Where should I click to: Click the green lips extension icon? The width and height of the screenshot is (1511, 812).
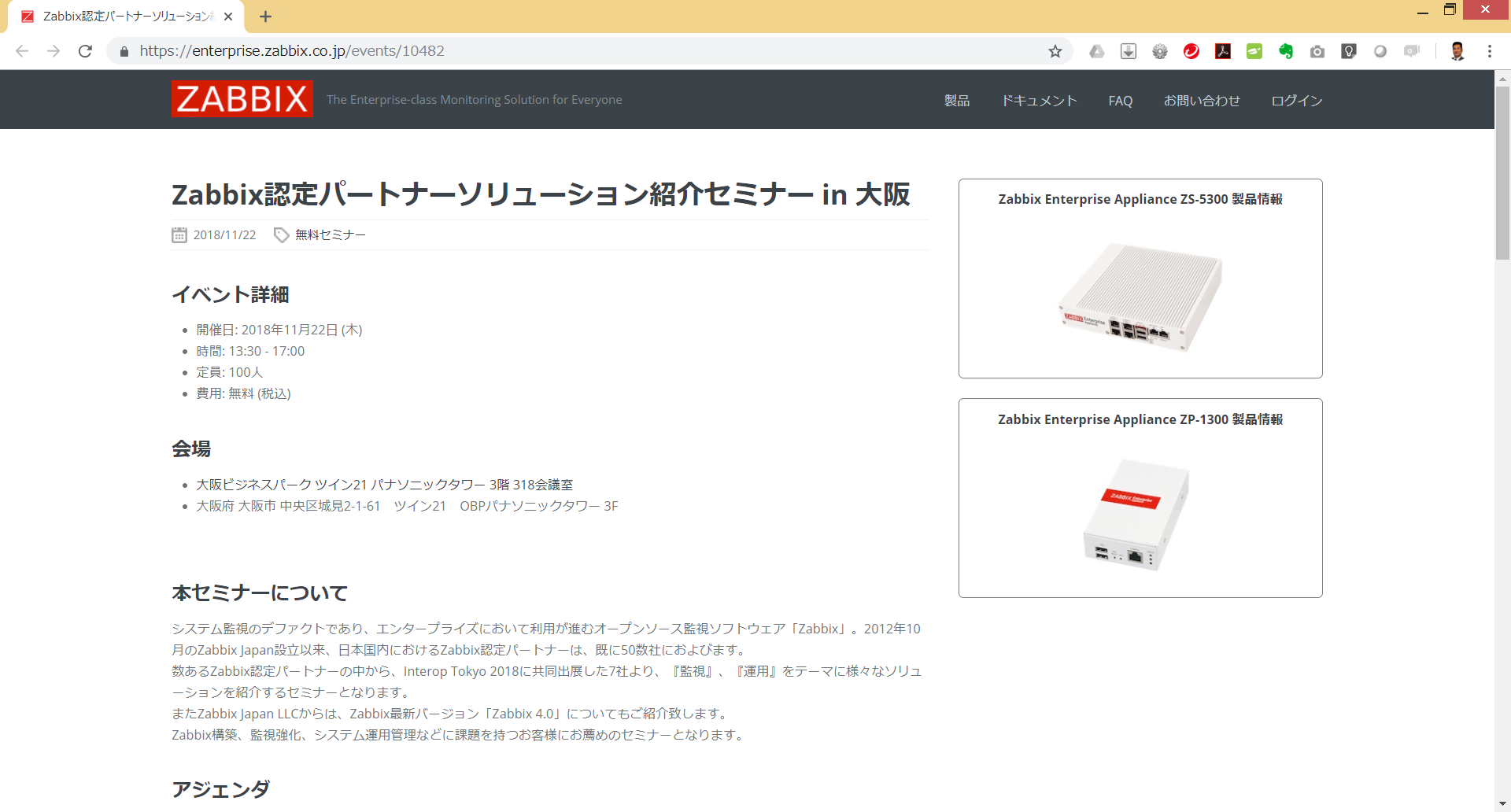click(1254, 51)
